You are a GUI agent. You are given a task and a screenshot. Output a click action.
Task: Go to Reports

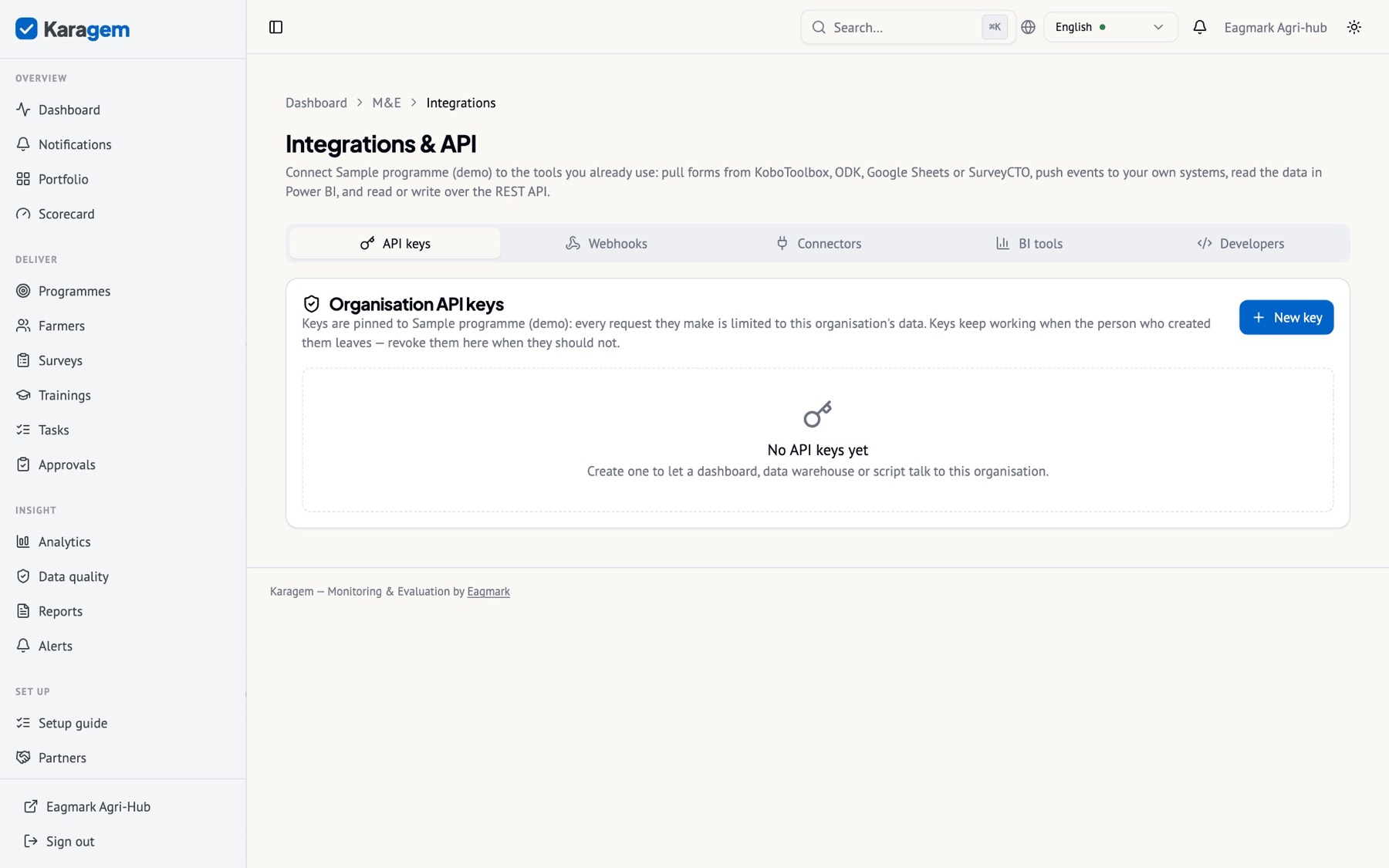click(123, 611)
